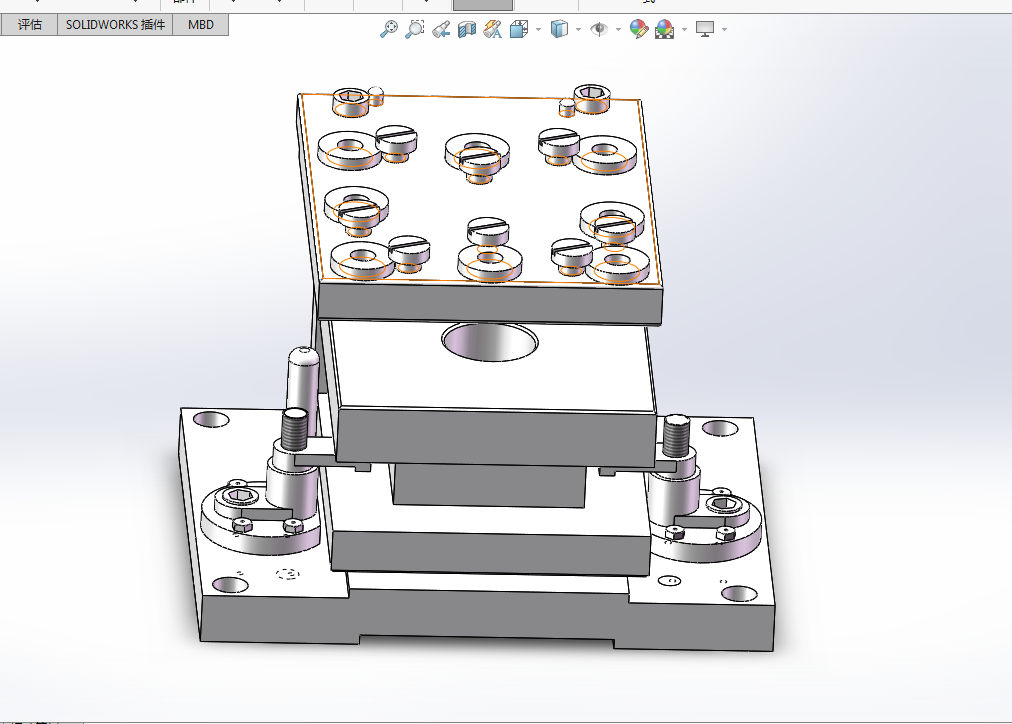Viewport: 1012px width, 724px height.
Task: Click Zoom to Fit magnifier icon
Action: click(x=389, y=29)
